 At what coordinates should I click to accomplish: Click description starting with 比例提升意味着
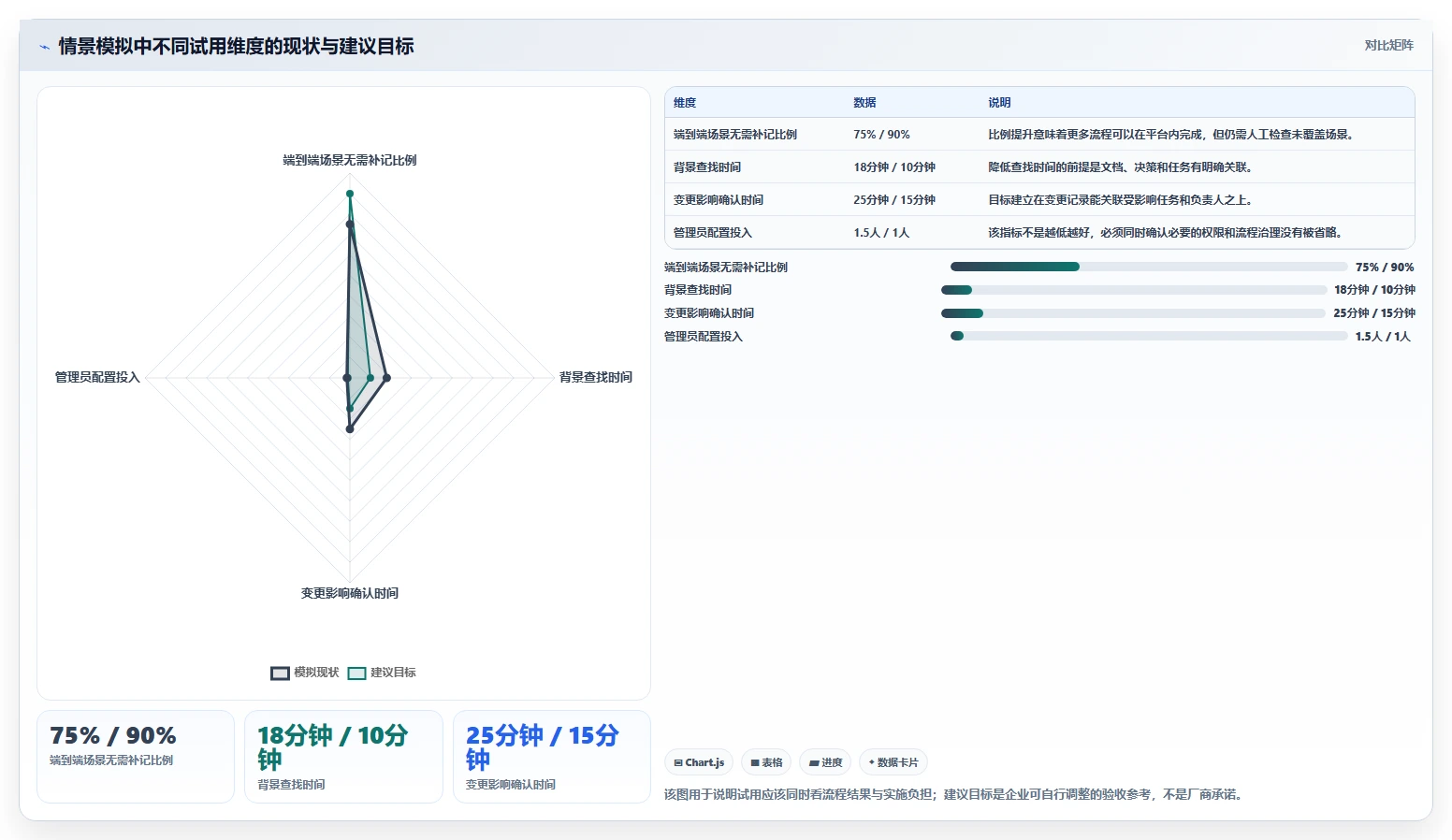click(1172, 135)
